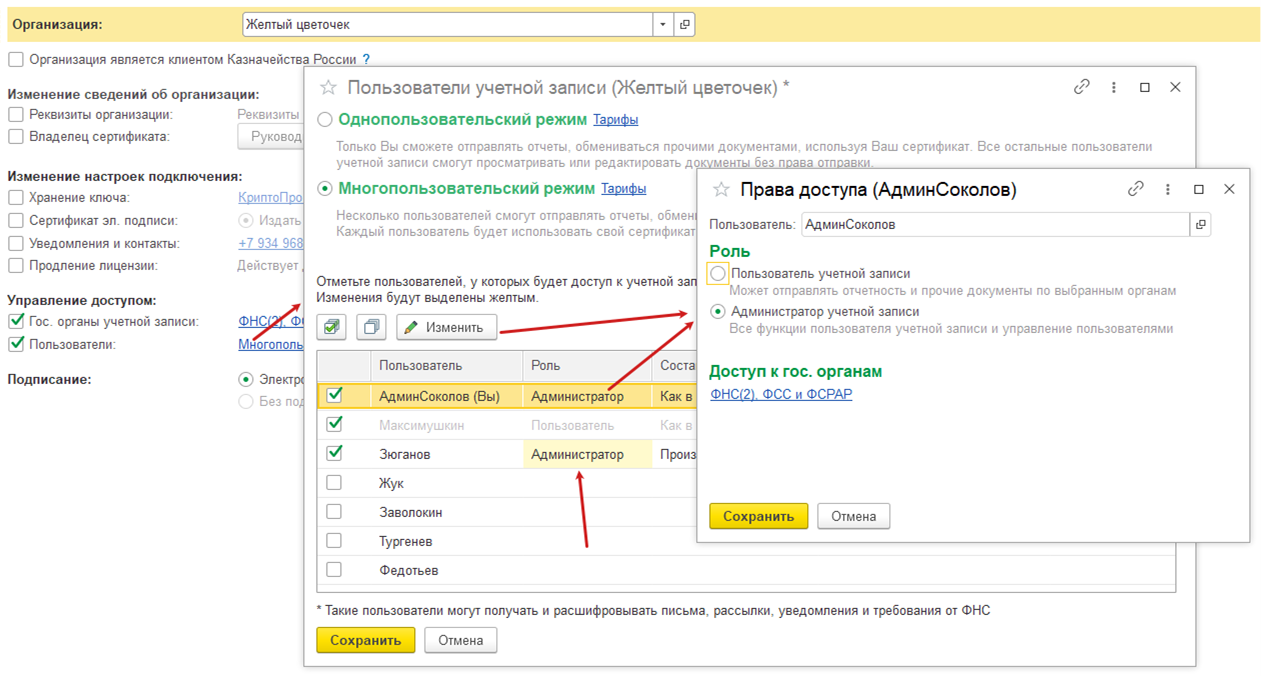
Task: Close the Права доступа dialog
Action: tap(1230, 189)
